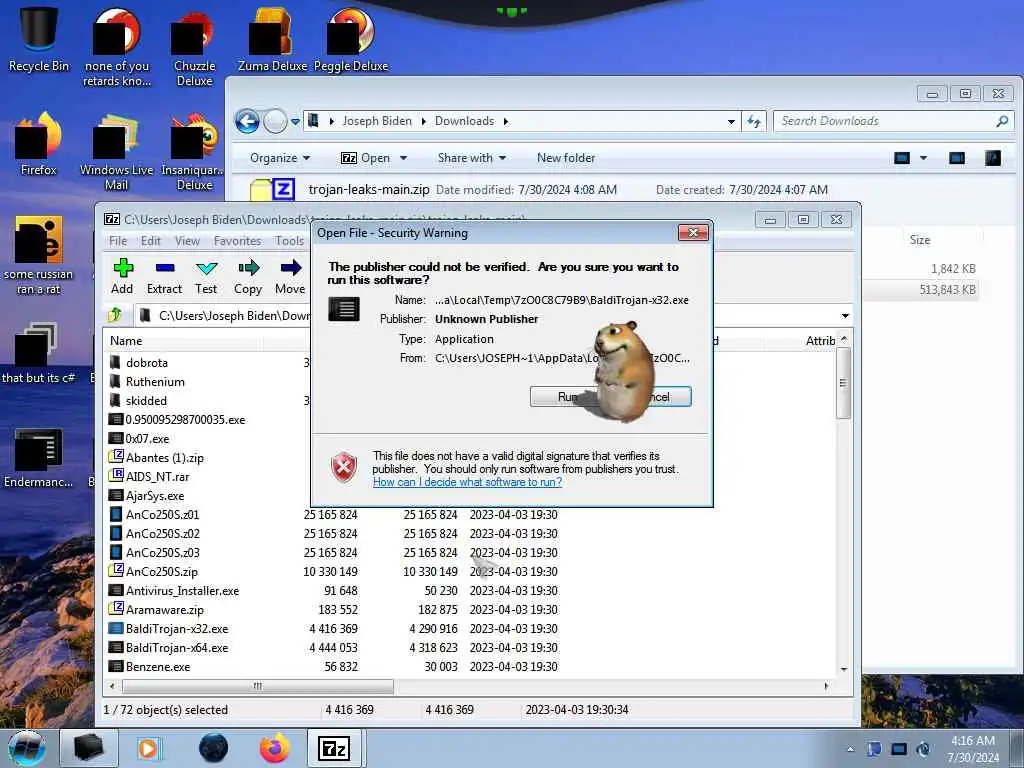Click the 7-Zip horizontal scrollbar thumb

[258, 686]
